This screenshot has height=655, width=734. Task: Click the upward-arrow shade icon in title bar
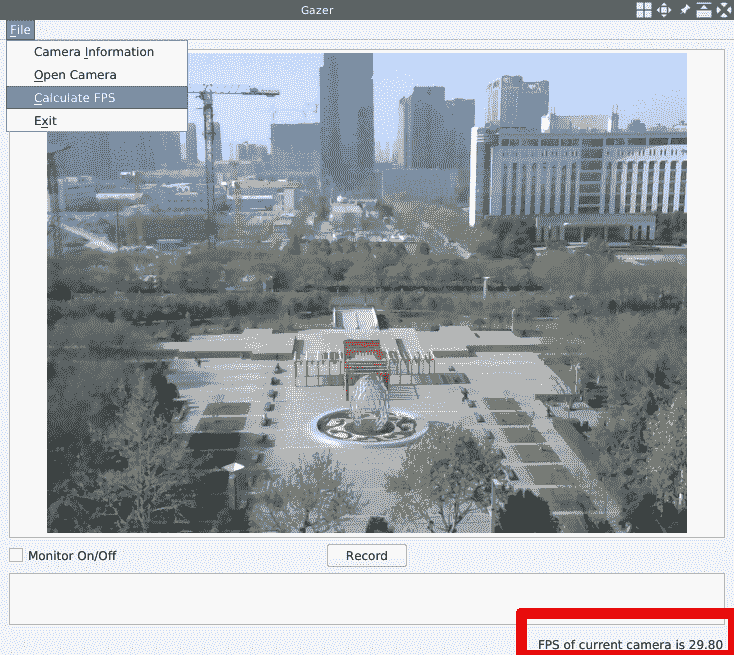704,10
